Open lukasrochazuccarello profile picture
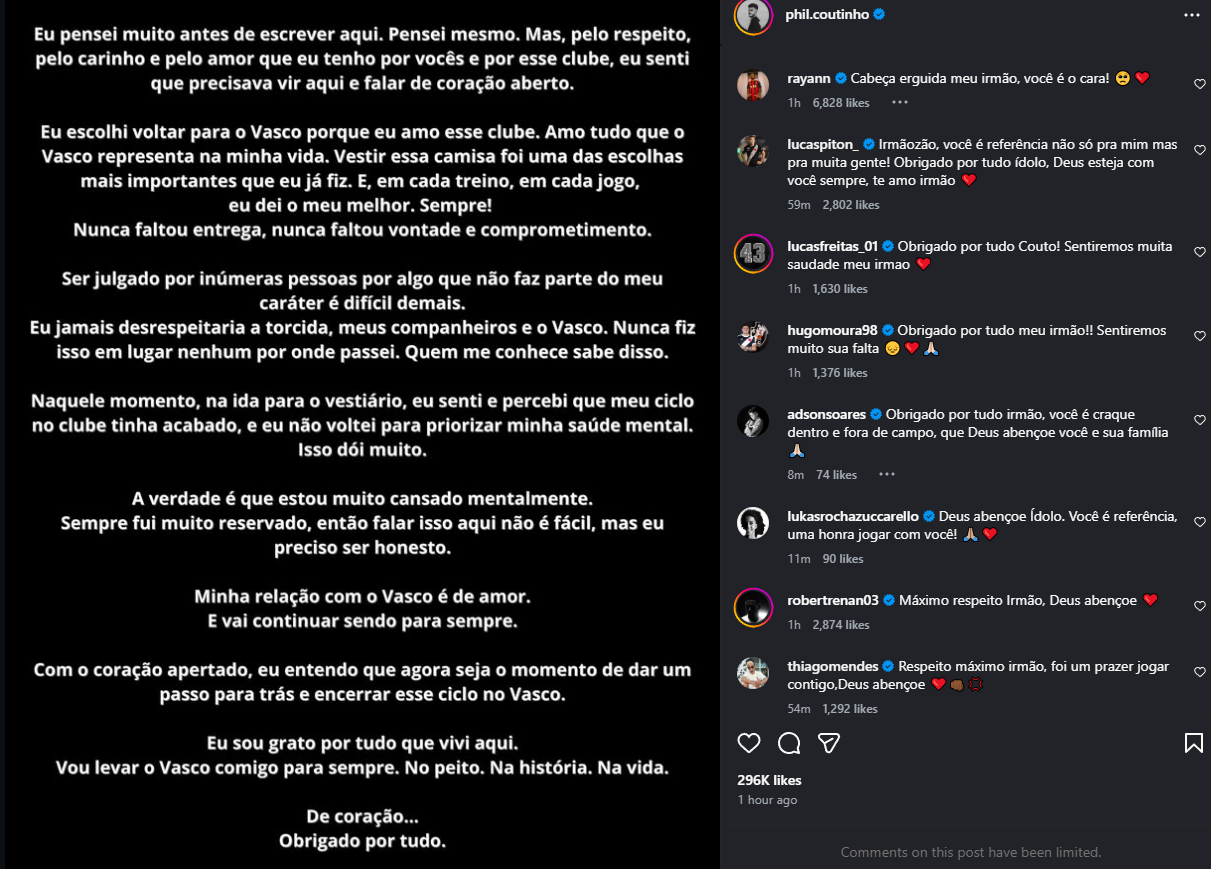 753,523
